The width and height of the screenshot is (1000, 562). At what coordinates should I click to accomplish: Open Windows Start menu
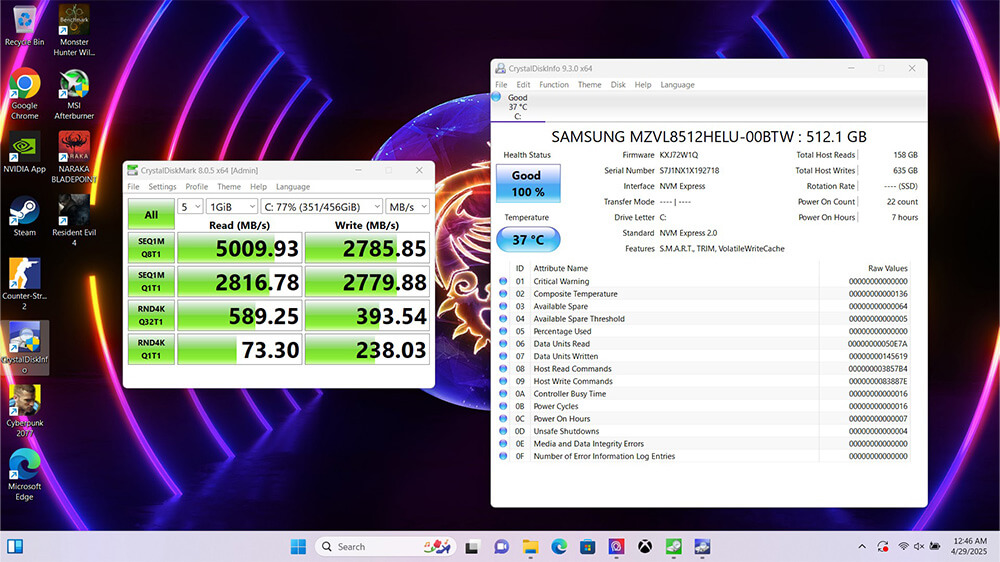[298, 547]
